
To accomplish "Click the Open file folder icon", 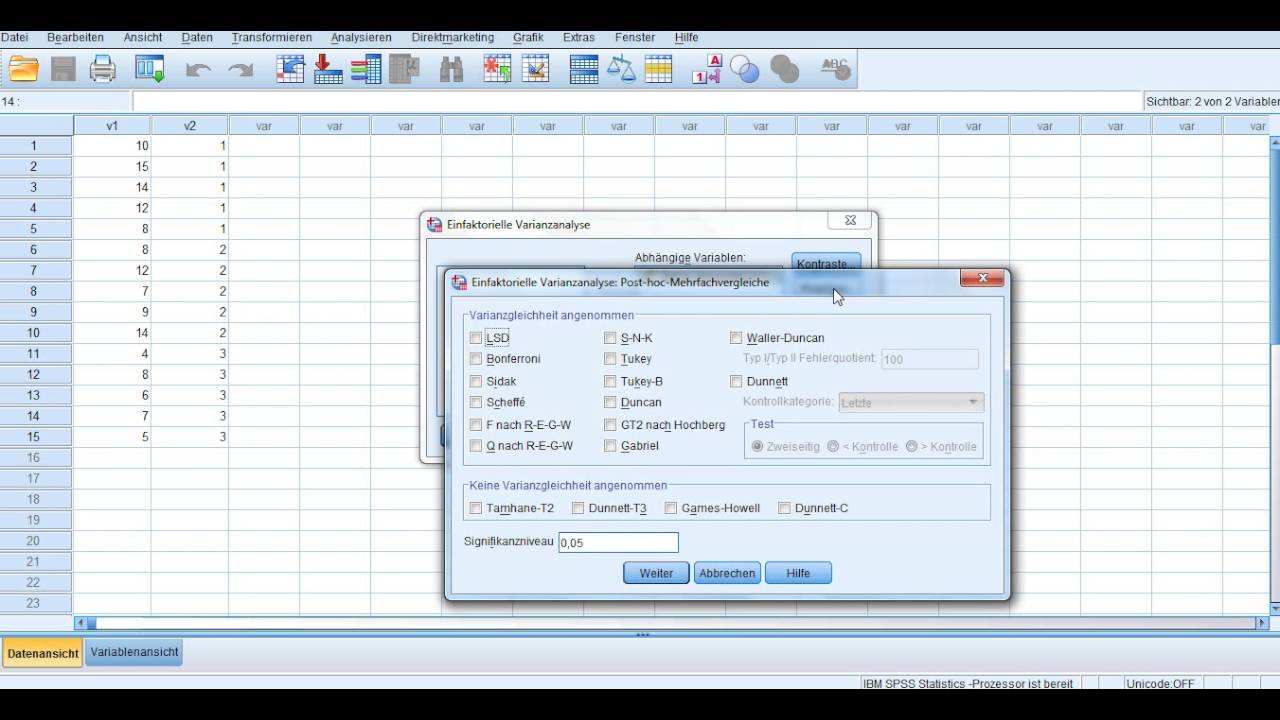I will tap(23, 69).
